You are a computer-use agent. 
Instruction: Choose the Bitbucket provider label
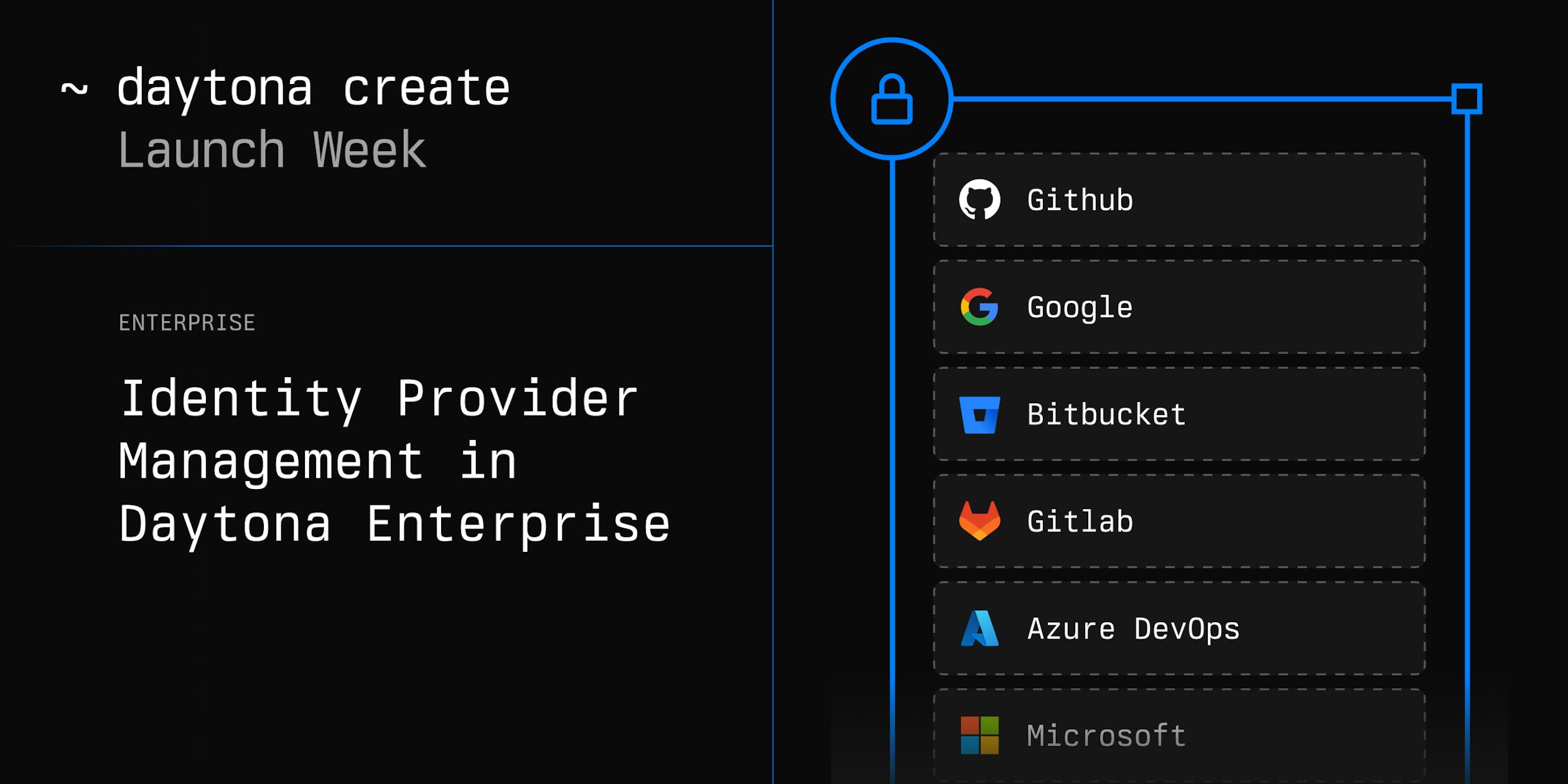1106,414
